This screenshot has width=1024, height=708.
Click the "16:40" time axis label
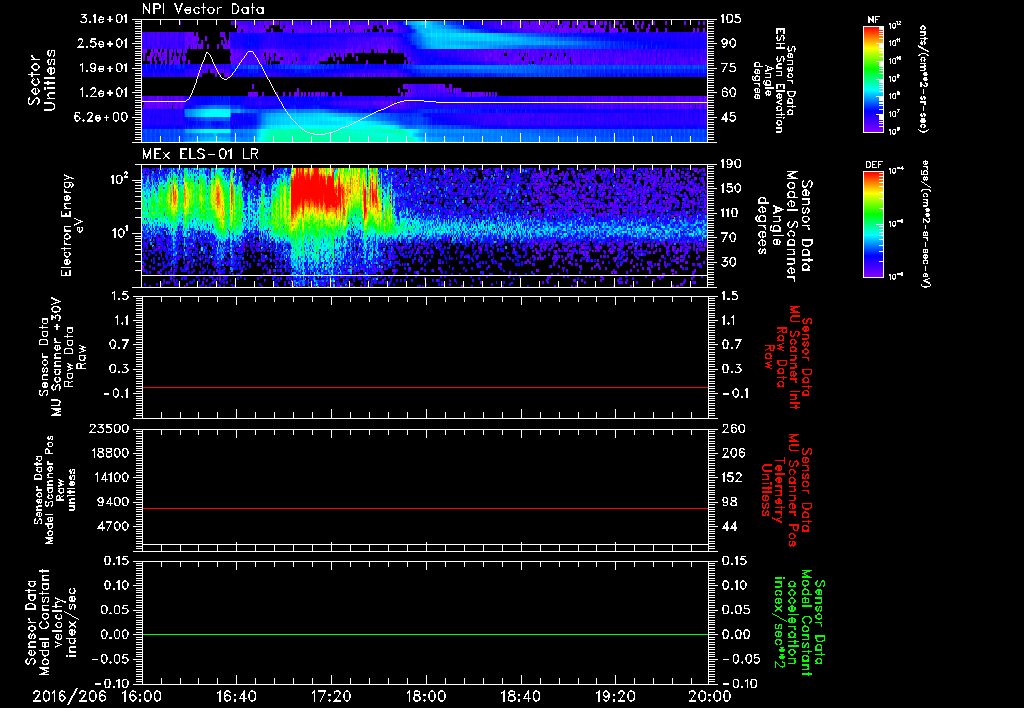237,697
